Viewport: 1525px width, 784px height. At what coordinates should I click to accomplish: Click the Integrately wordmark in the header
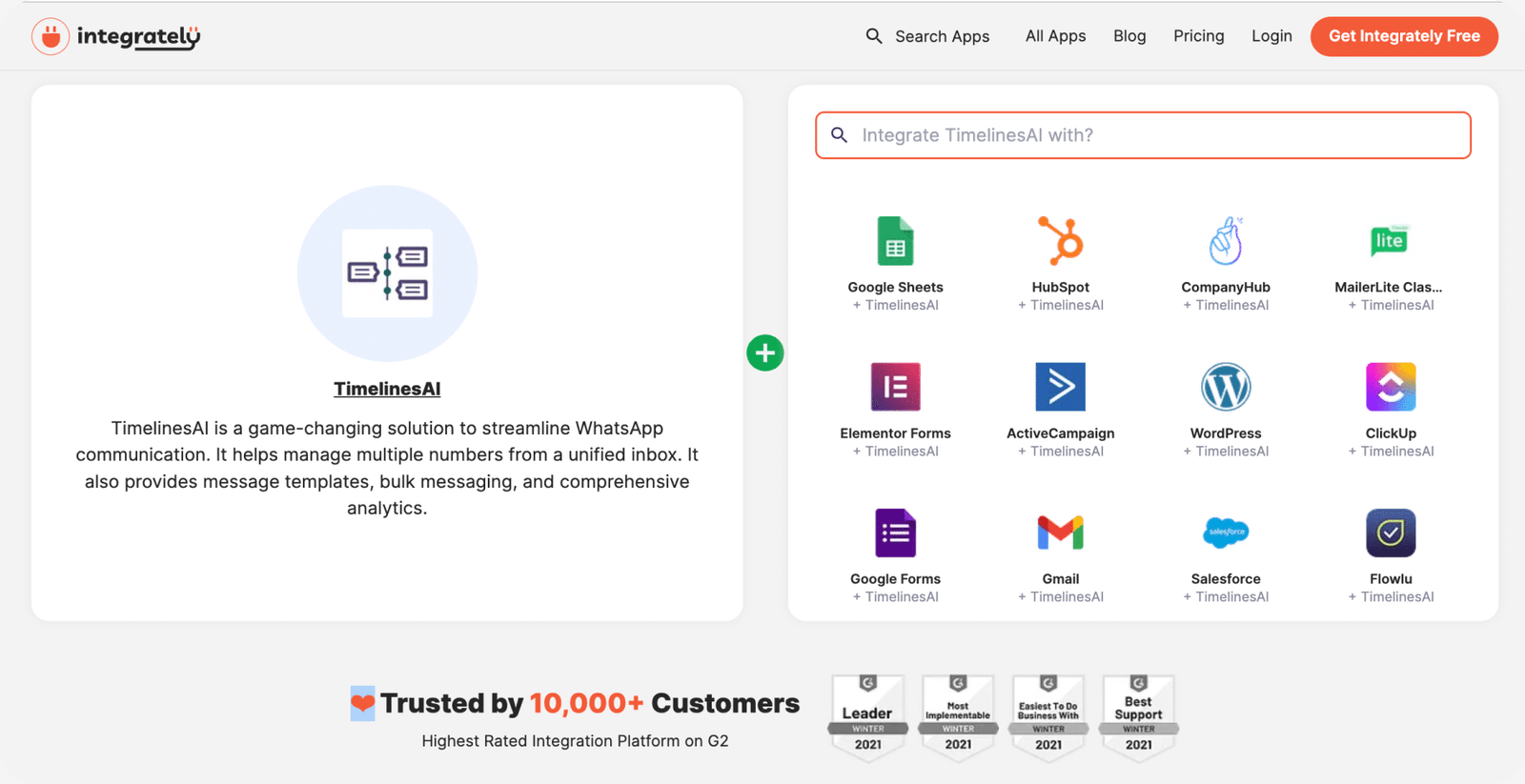(138, 37)
